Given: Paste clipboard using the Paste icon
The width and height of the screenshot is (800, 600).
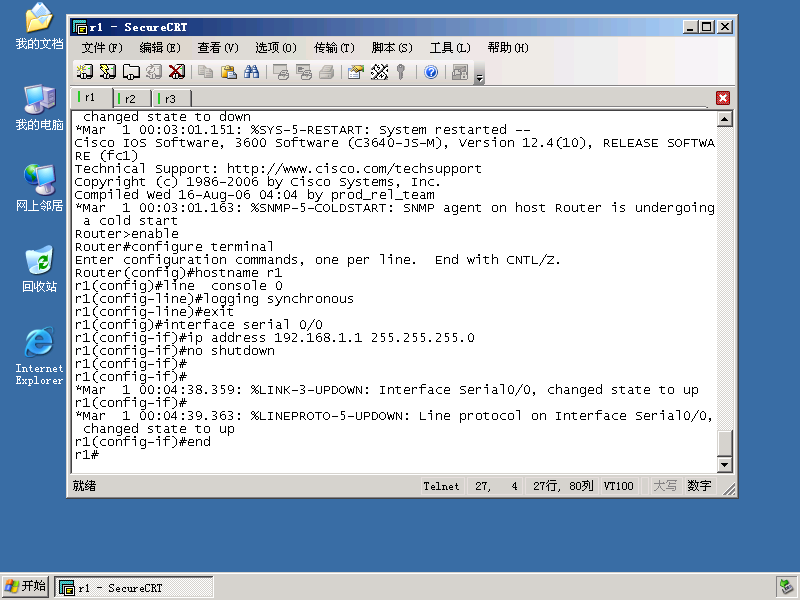Looking at the screenshot, I should 229,72.
